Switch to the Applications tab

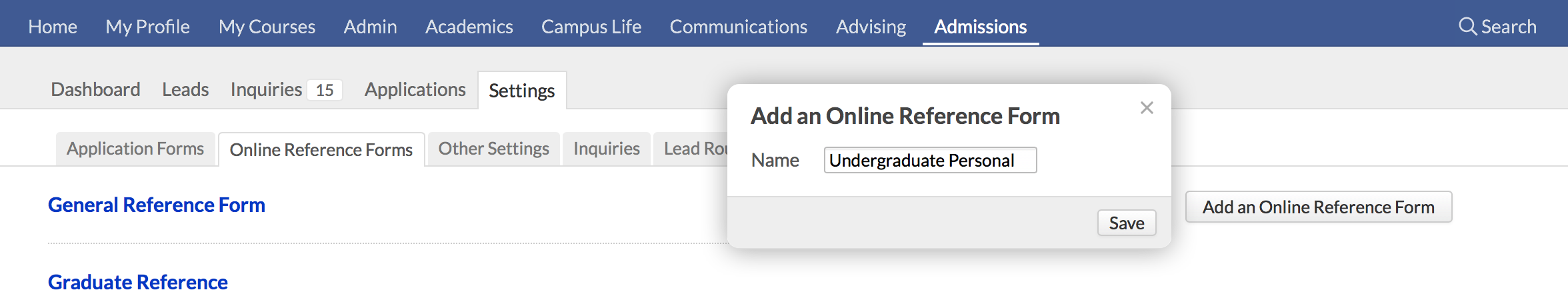(x=415, y=89)
